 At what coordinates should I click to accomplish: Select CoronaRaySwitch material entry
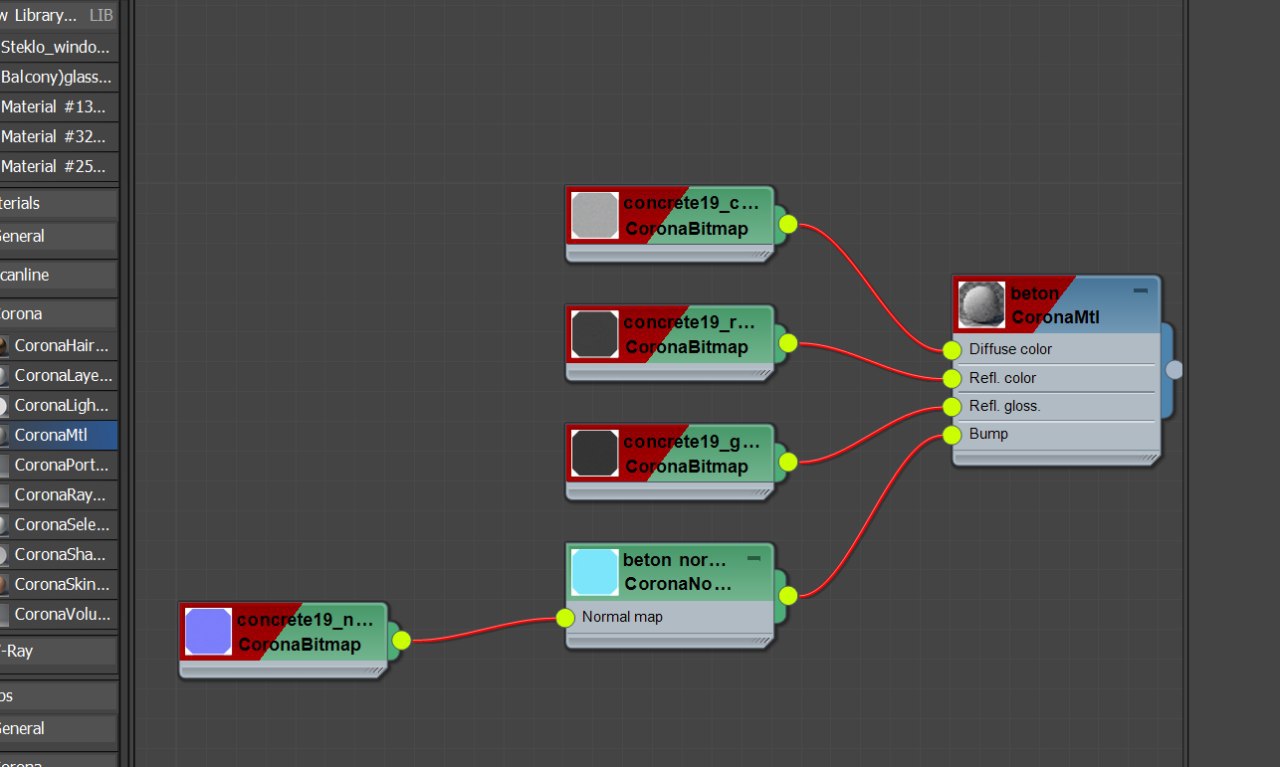click(58, 495)
